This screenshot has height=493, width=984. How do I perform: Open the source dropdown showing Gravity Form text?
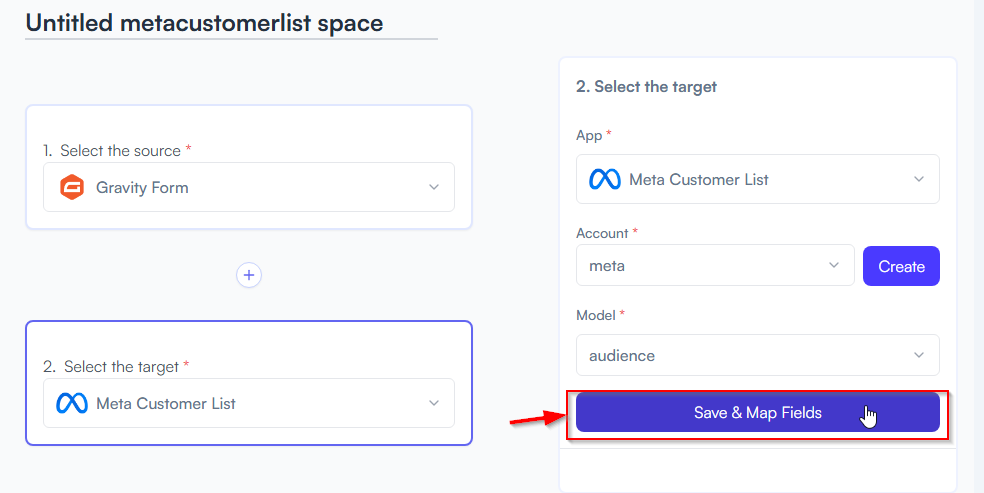click(142, 188)
